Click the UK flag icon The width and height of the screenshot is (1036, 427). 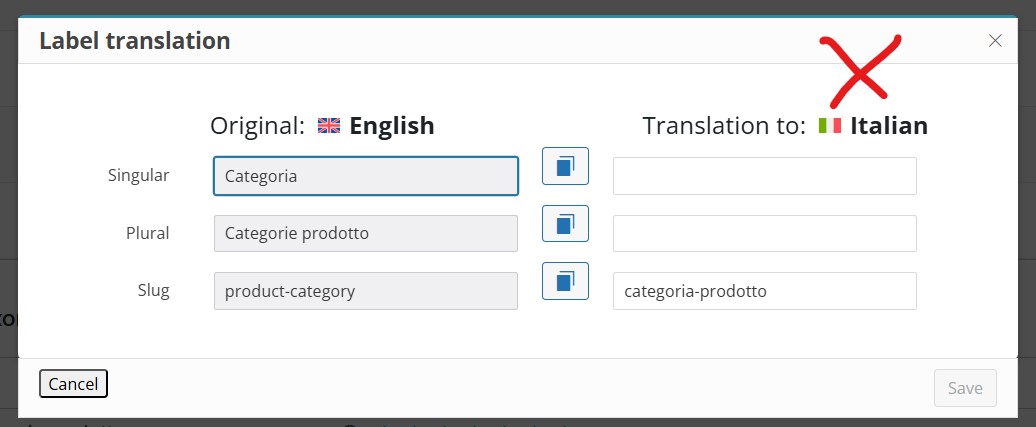(329, 126)
